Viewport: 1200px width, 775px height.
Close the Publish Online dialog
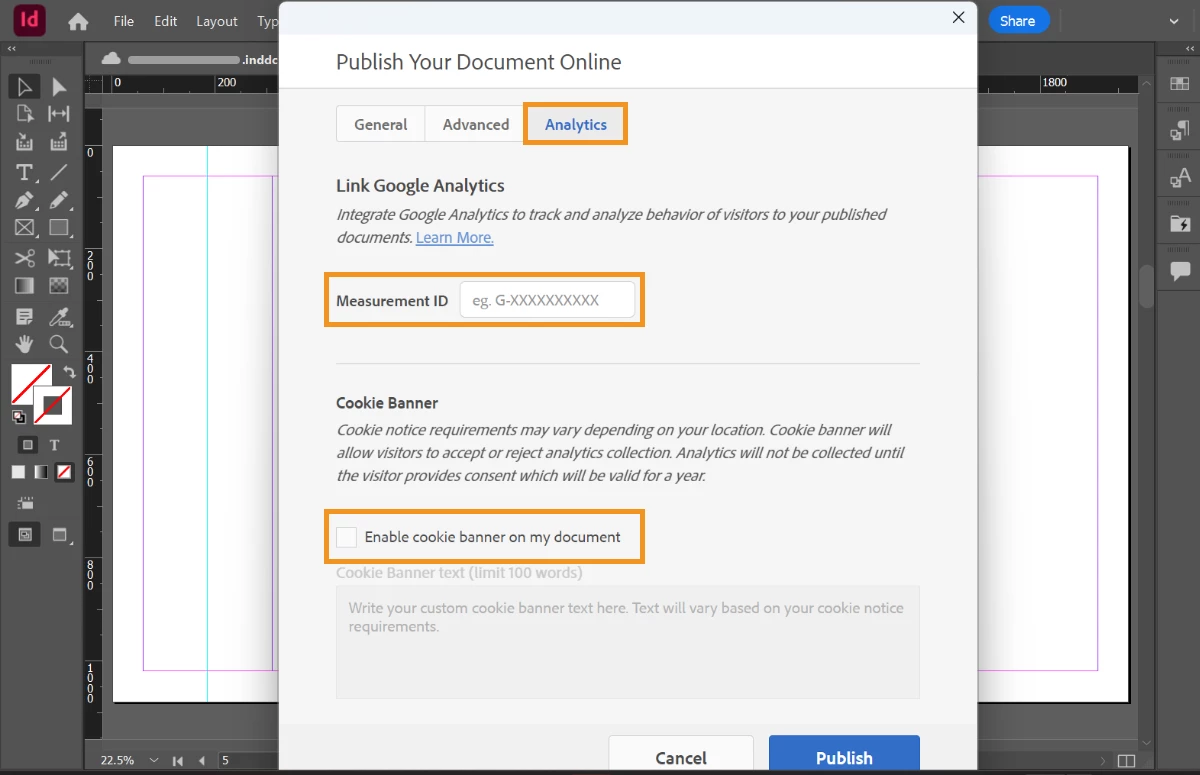(958, 17)
